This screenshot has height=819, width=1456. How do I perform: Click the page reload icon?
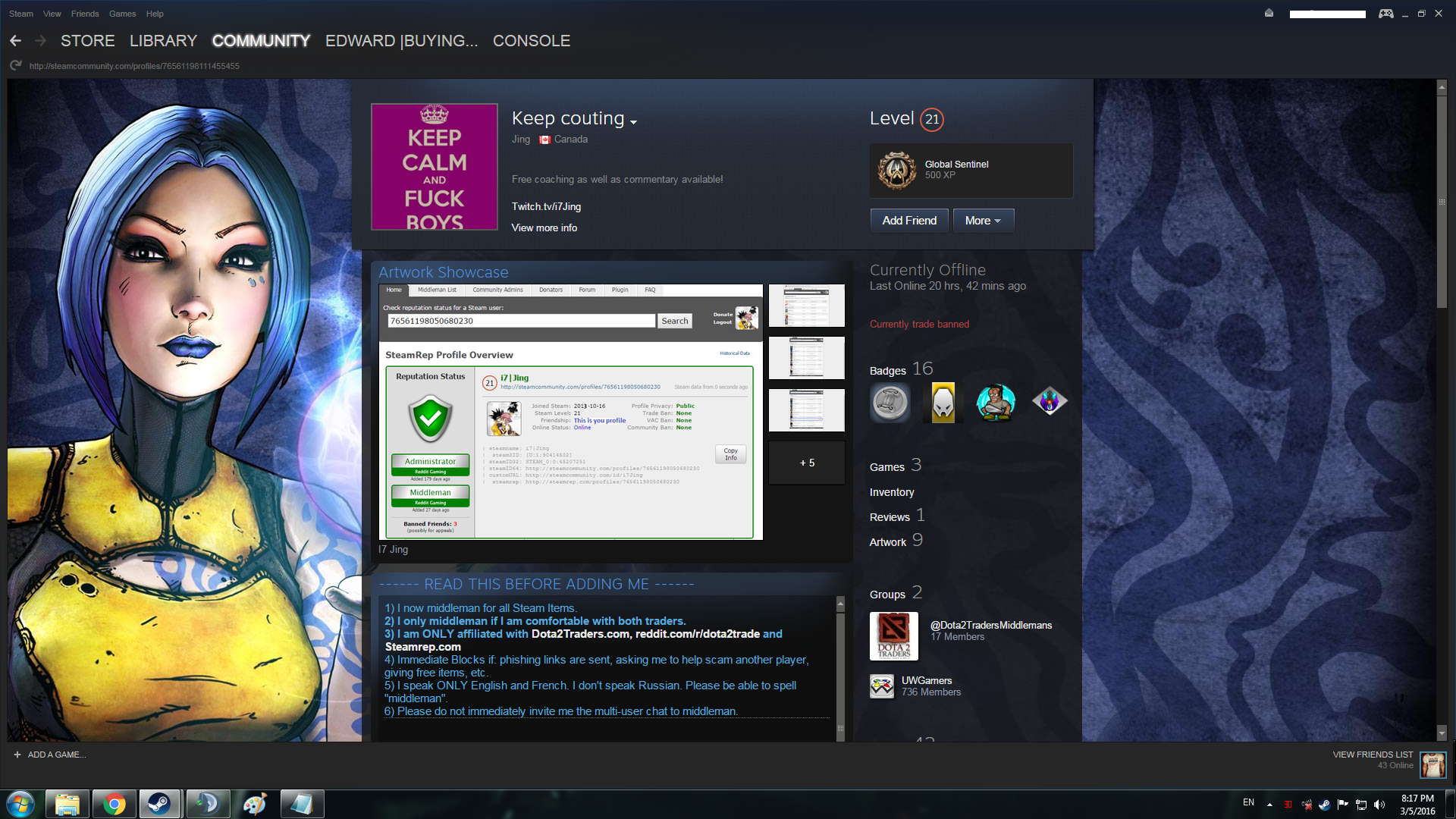click(x=15, y=66)
